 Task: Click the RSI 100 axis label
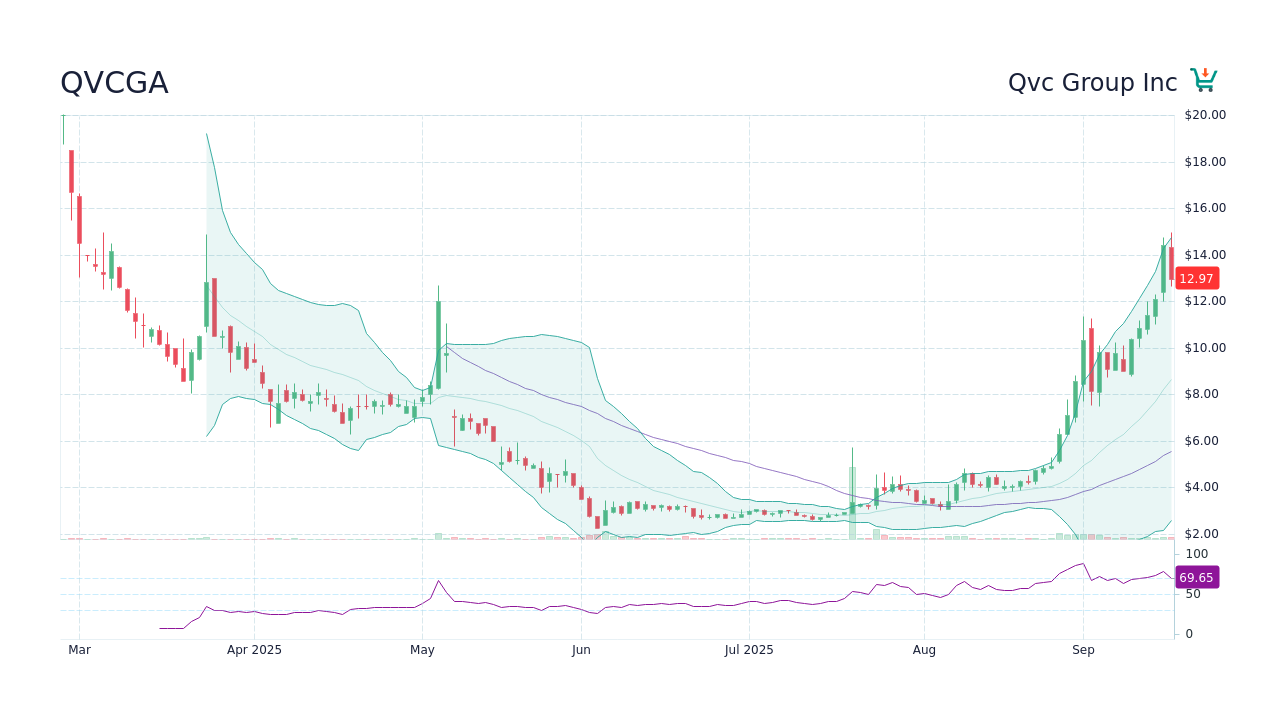tap(1197, 554)
